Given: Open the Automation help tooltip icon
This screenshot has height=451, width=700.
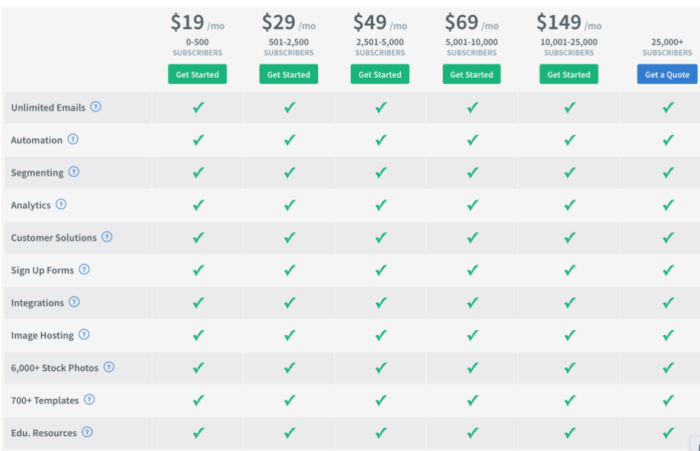Looking at the screenshot, I should click(x=73, y=139).
